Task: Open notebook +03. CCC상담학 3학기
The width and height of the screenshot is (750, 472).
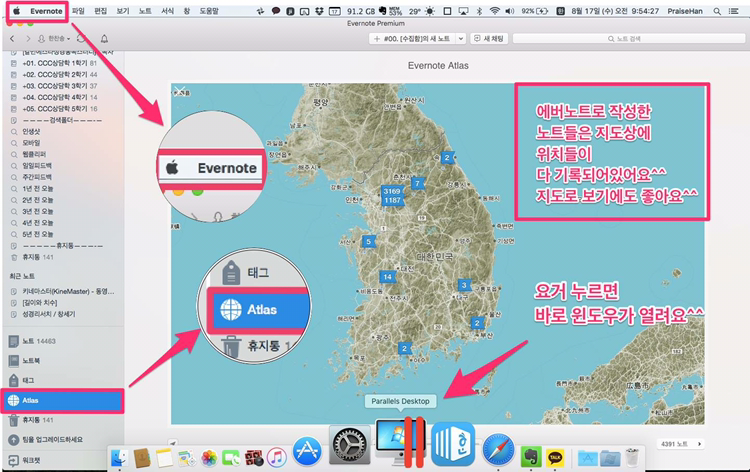Action: pos(62,86)
